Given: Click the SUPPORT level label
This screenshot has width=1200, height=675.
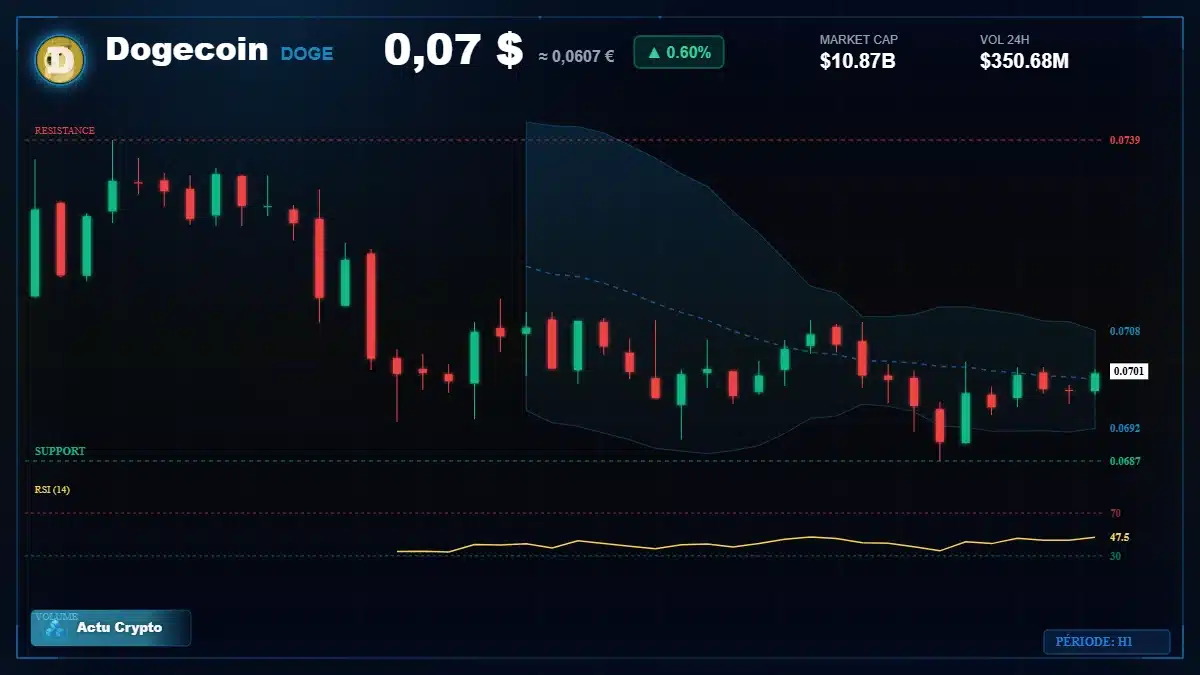Looking at the screenshot, I should point(60,451).
